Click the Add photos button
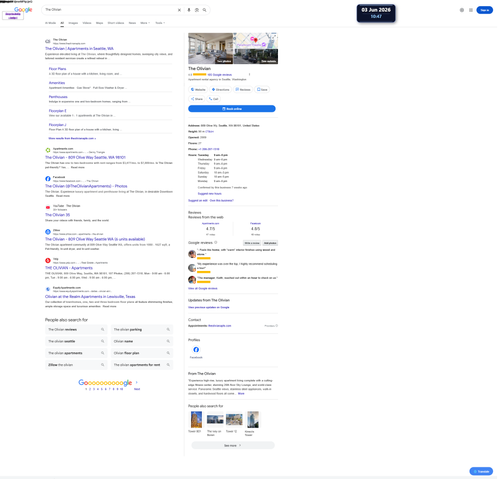Viewport: 500px width, 479px height. [x=270, y=243]
